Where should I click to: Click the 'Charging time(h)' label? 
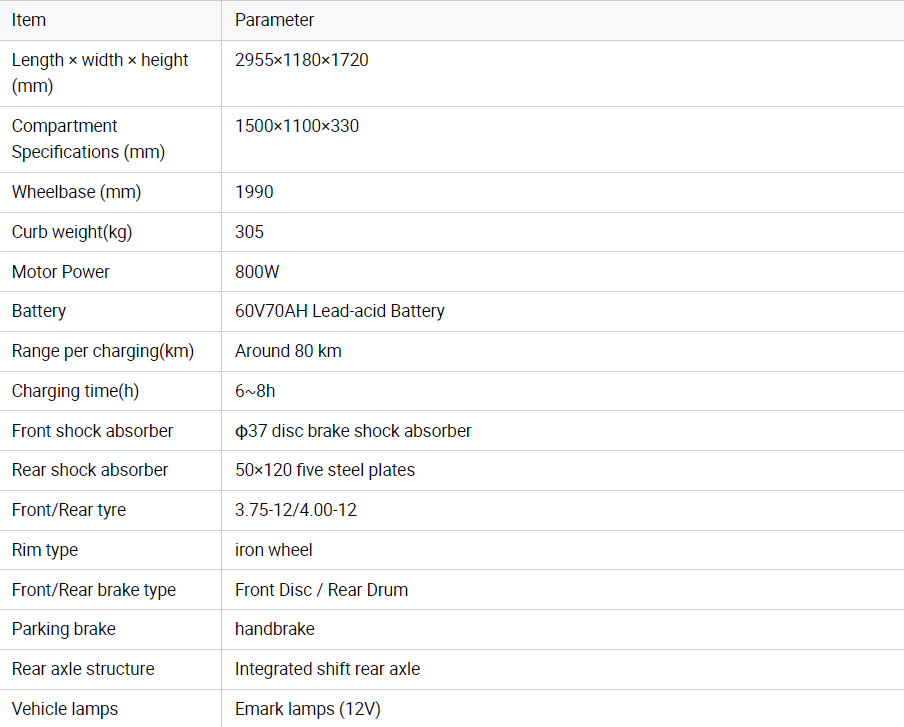click(75, 391)
